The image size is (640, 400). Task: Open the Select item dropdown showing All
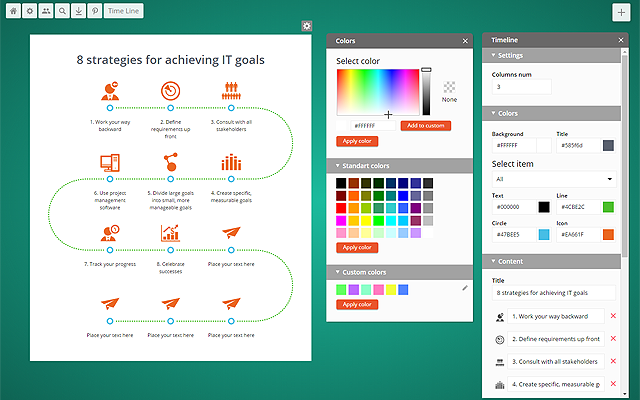pyautogui.click(x=554, y=179)
